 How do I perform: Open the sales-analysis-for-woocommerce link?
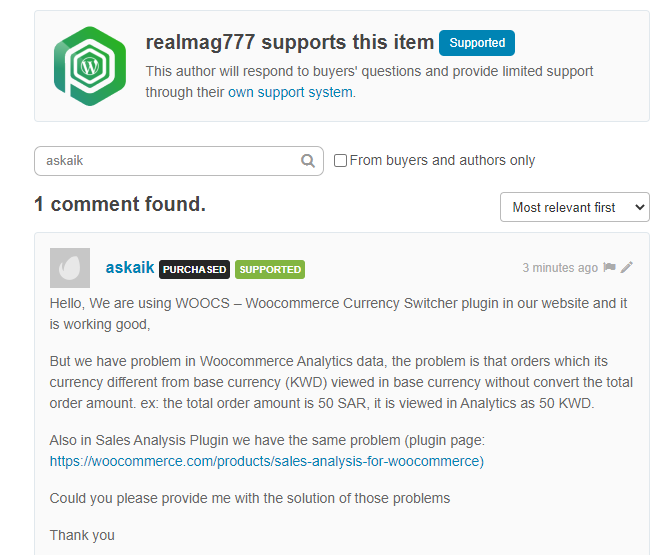(267, 461)
